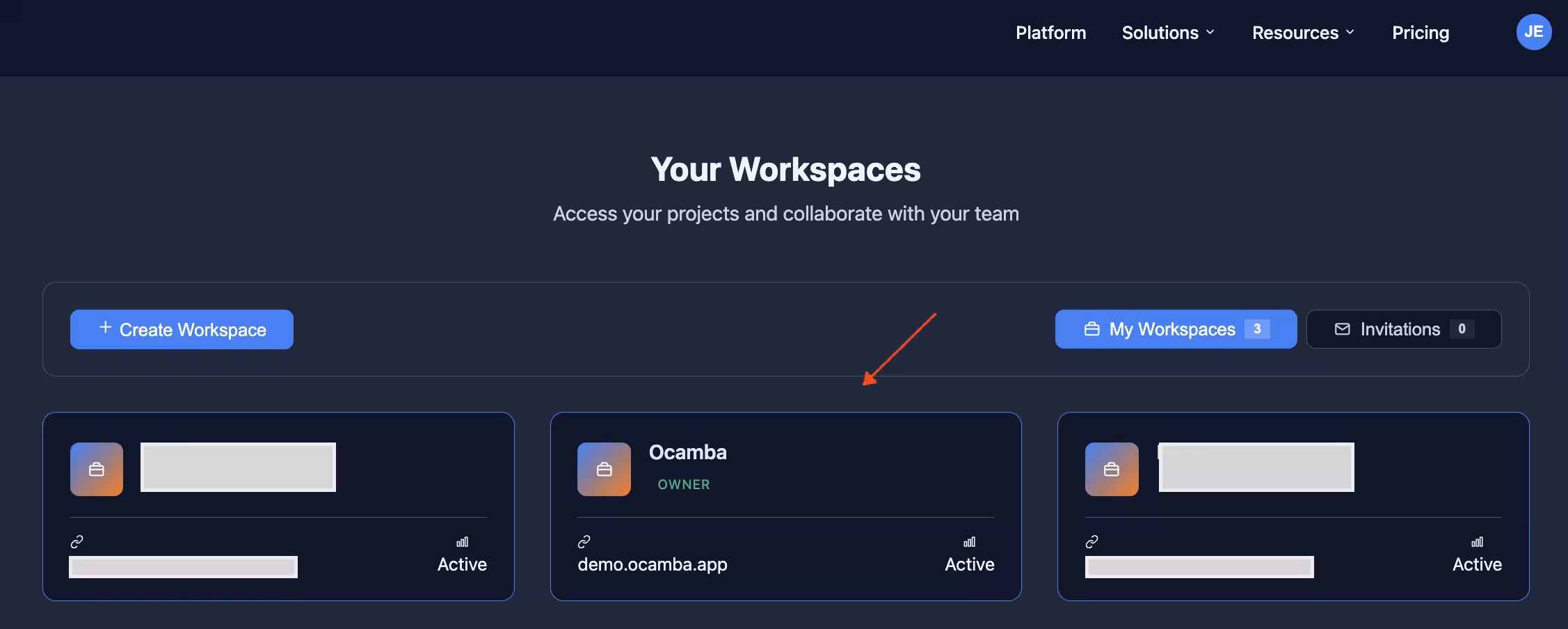Check your Invitations

1403,328
